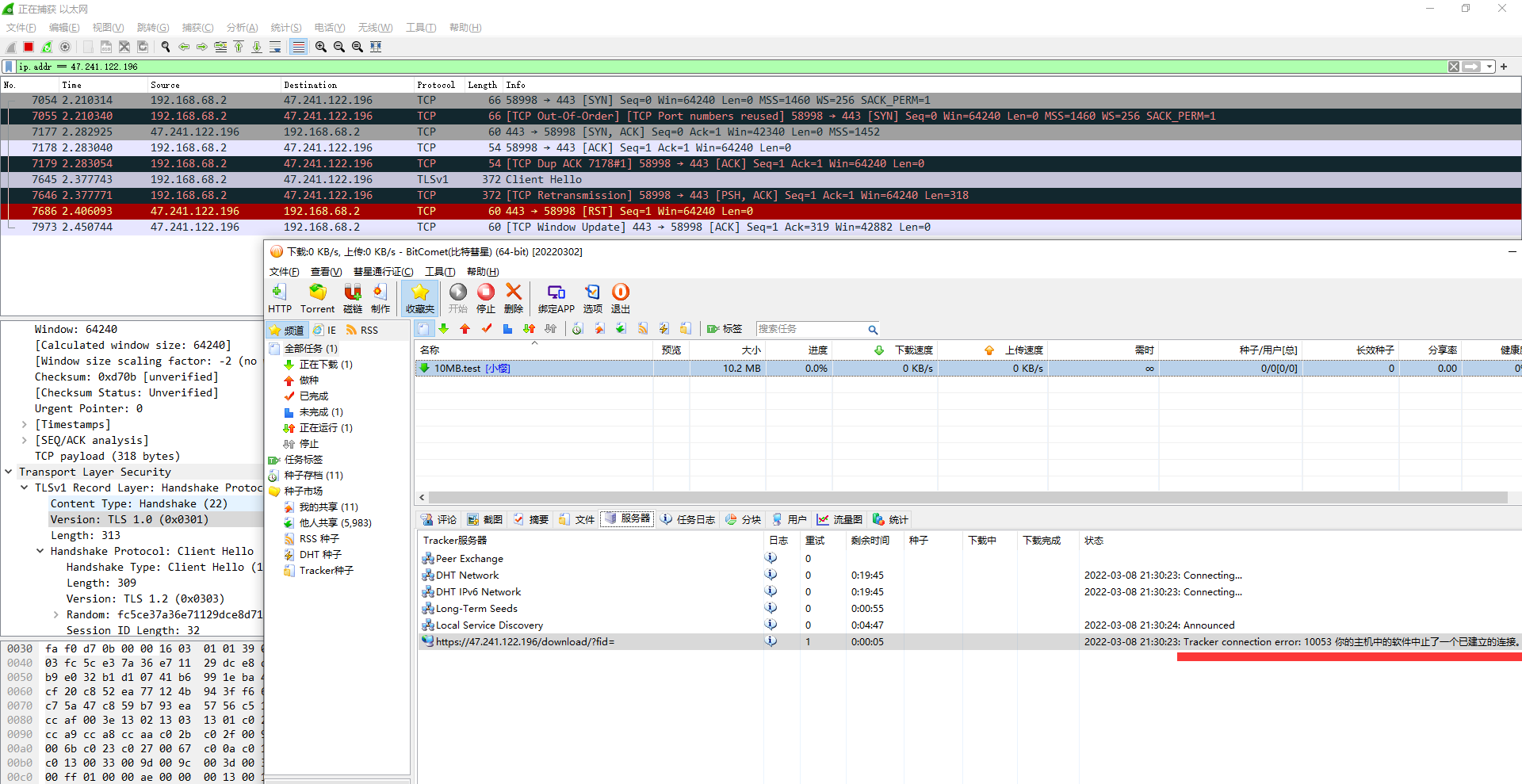Image resolution: width=1522 pixels, height=784 pixels.
Task: Select the 正在下载 (1) category
Action: pos(325,365)
